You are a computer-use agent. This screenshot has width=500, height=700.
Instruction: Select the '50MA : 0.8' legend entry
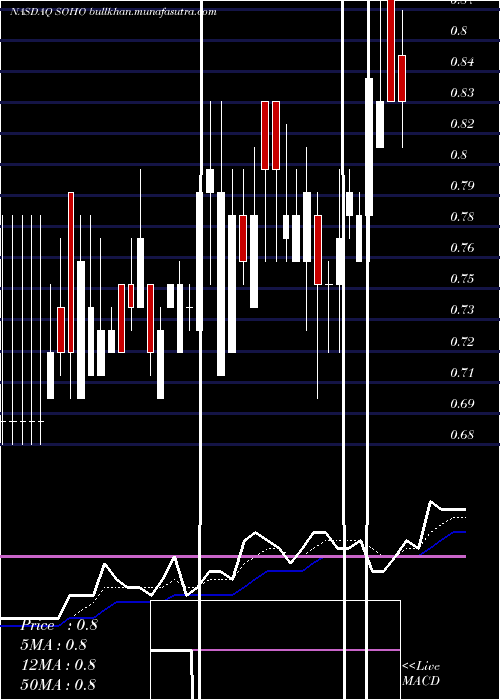[x=58, y=684]
